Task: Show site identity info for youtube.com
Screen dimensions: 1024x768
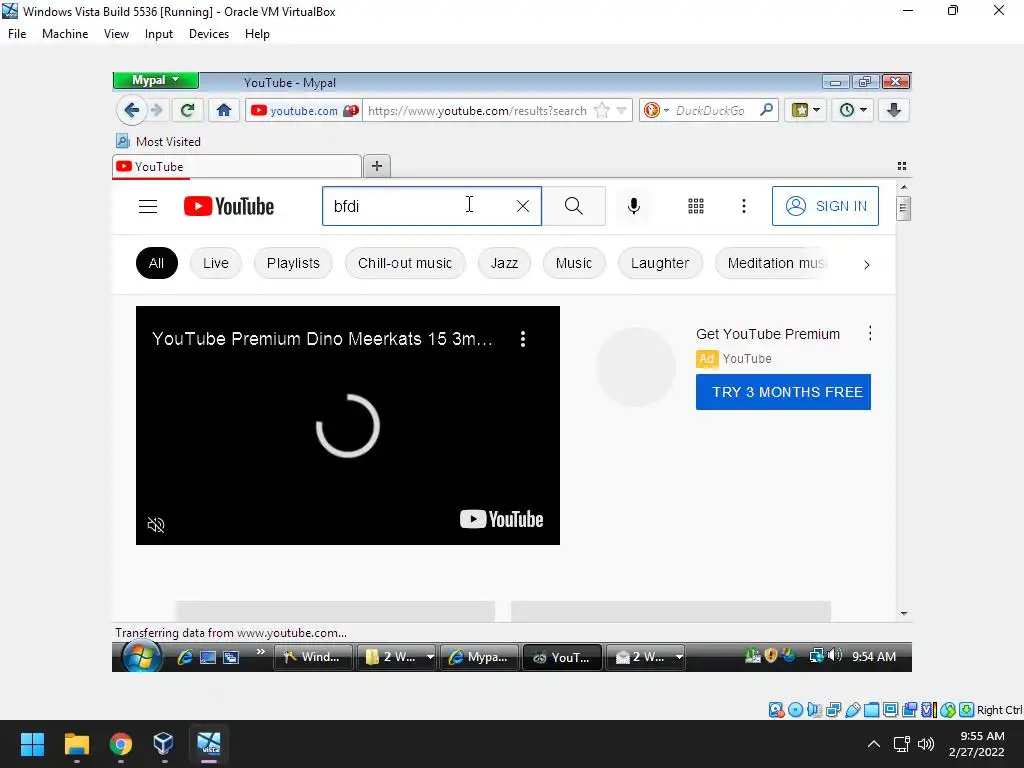Action: tap(304, 110)
